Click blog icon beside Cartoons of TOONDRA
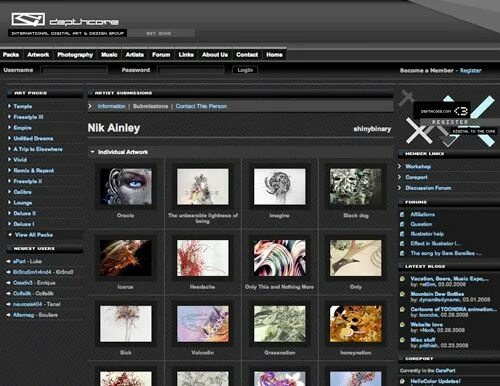Viewport: 500px width, 386px height. 402,309
